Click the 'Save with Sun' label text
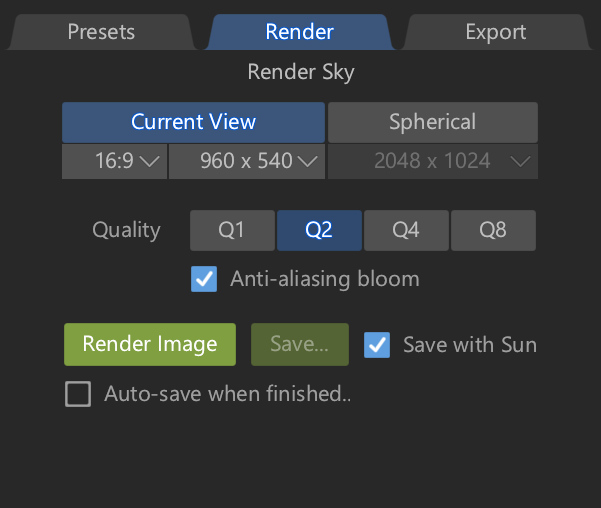This screenshot has height=508, width=601. (x=469, y=345)
